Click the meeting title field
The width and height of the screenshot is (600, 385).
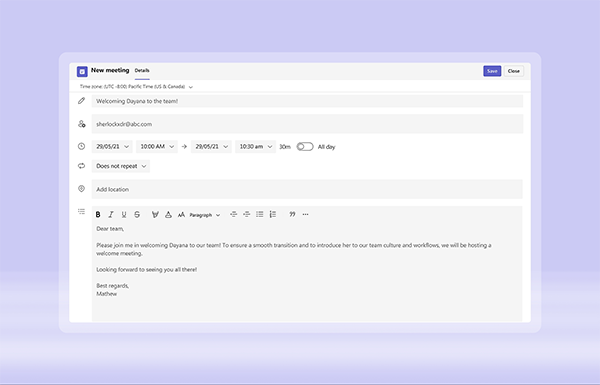tap(307, 101)
